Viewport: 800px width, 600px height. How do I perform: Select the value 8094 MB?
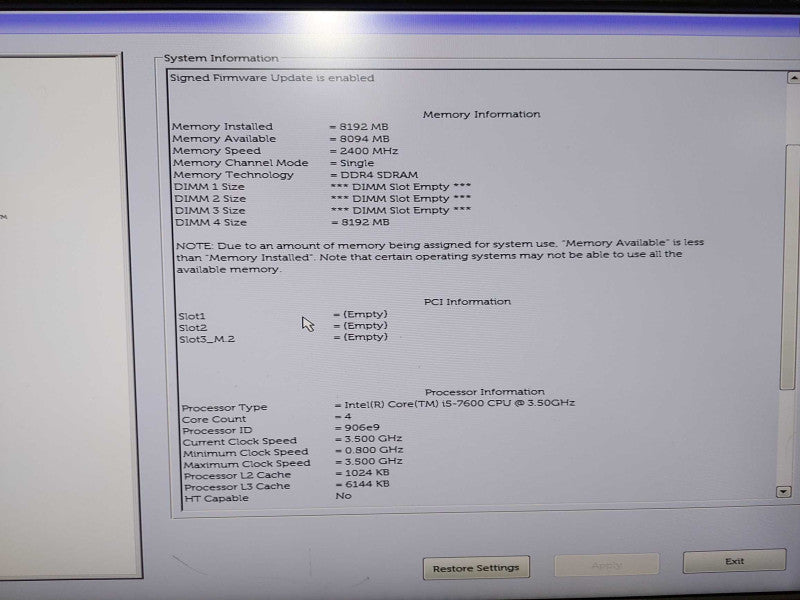point(364,139)
